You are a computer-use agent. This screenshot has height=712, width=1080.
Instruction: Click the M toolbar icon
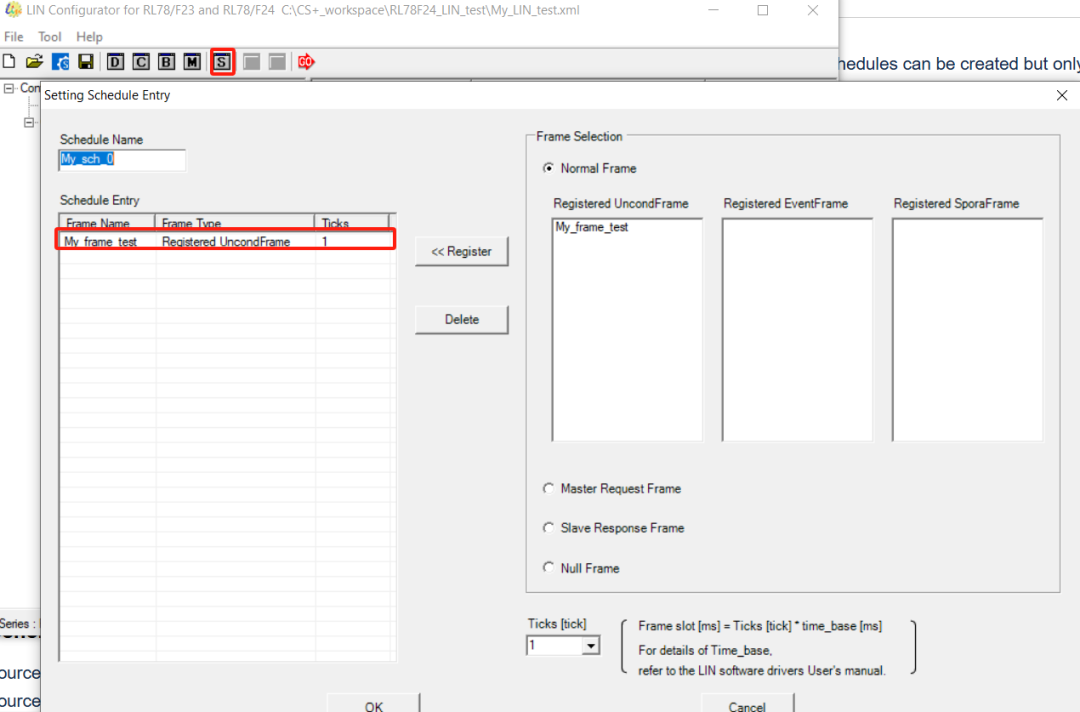coord(192,62)
